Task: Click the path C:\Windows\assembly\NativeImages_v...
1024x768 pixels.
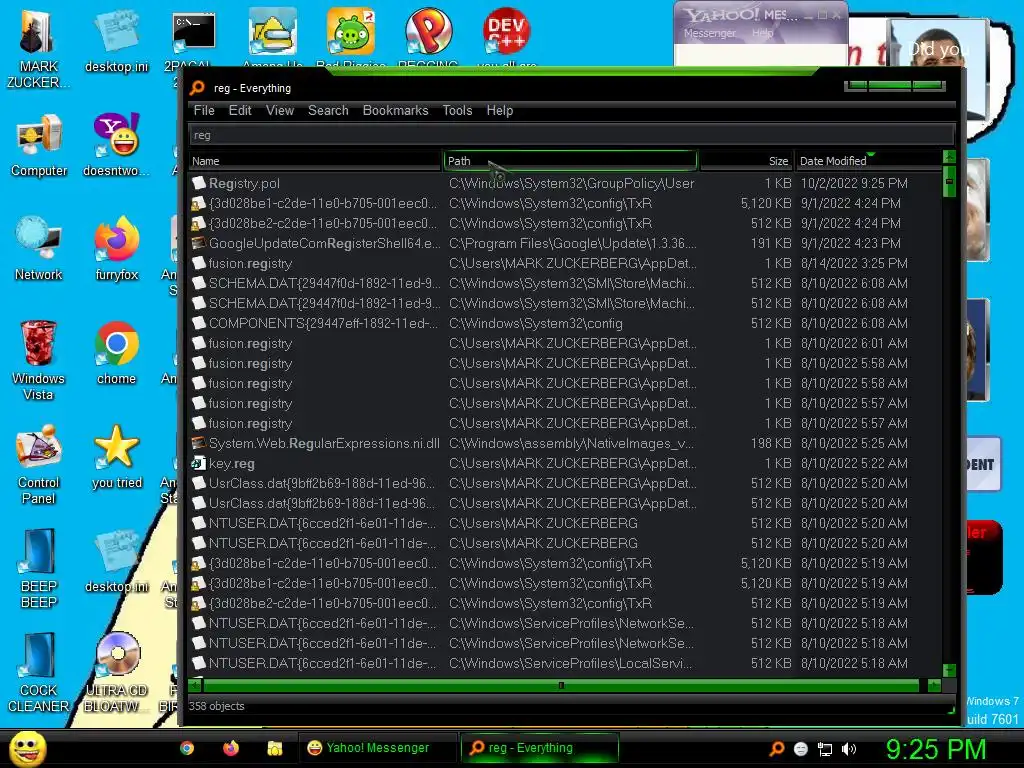Action: [x=571, y=443]
